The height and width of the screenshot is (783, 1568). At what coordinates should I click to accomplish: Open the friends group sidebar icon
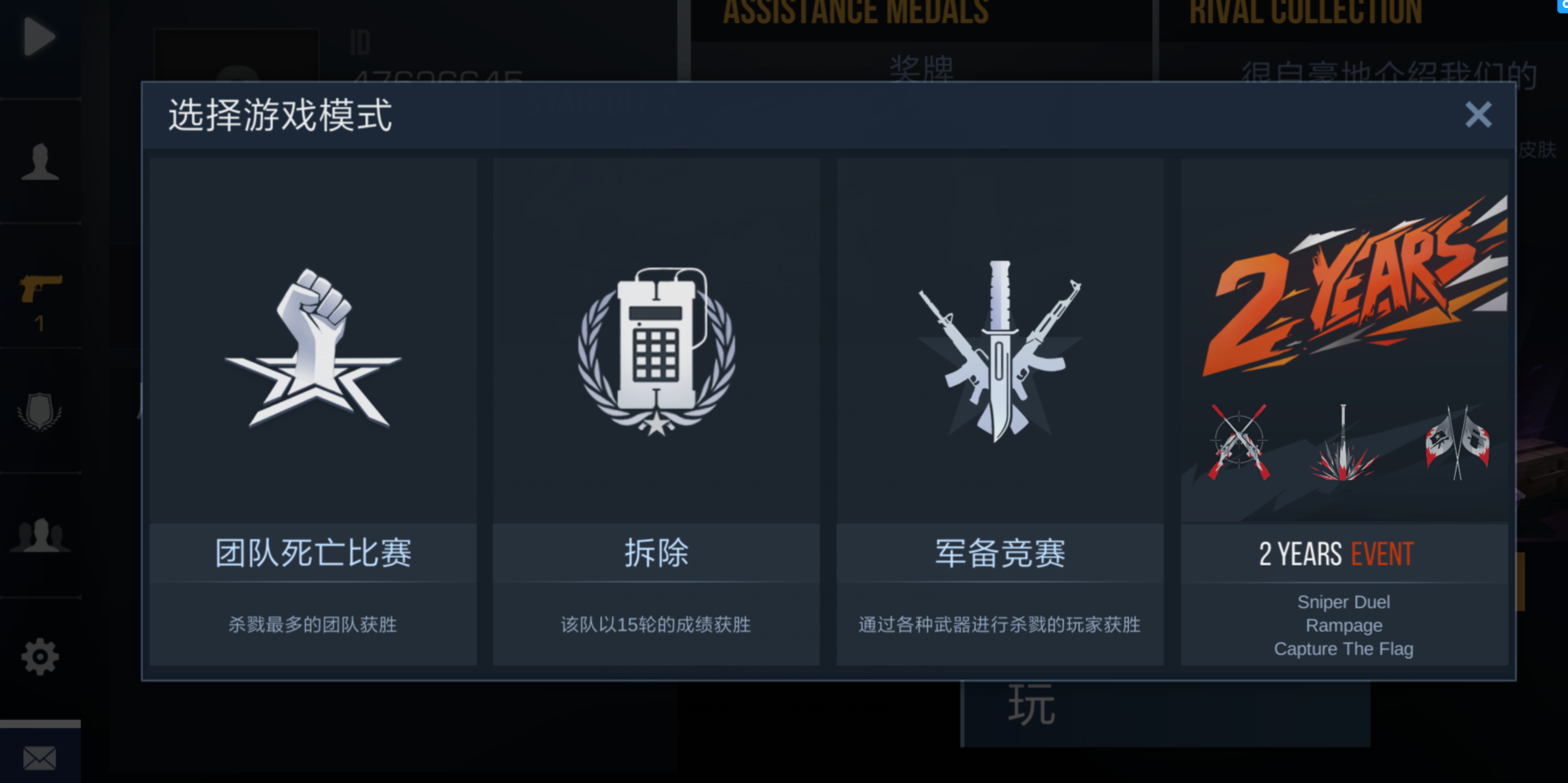40,535
